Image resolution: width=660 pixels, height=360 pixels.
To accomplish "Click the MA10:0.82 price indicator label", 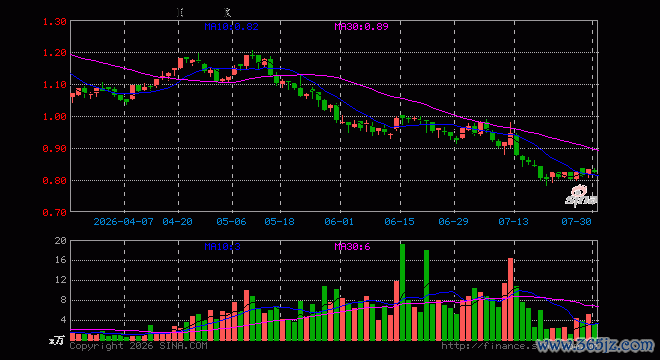I will (231, 27).
